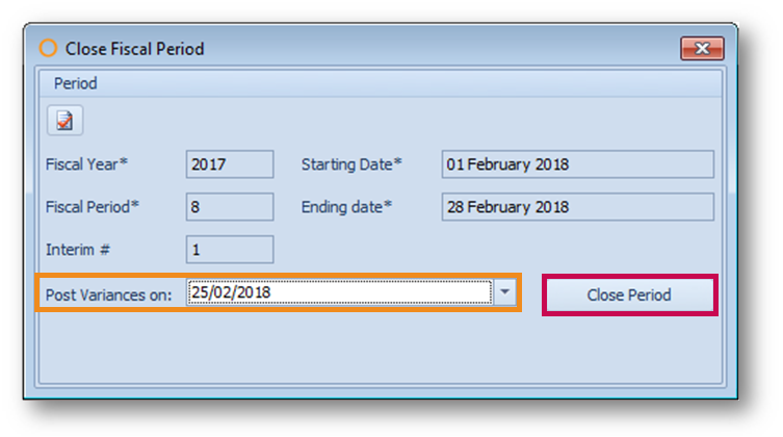Click the Starting Date field 01 February 2018
Screen dimensions: 783x437
click(578, 164)
